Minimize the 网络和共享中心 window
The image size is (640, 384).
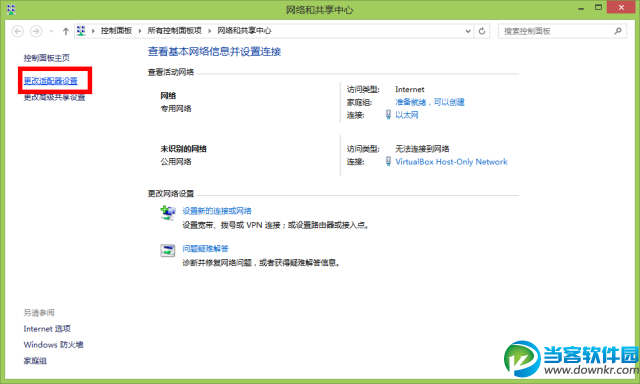[x=581, y=8]
